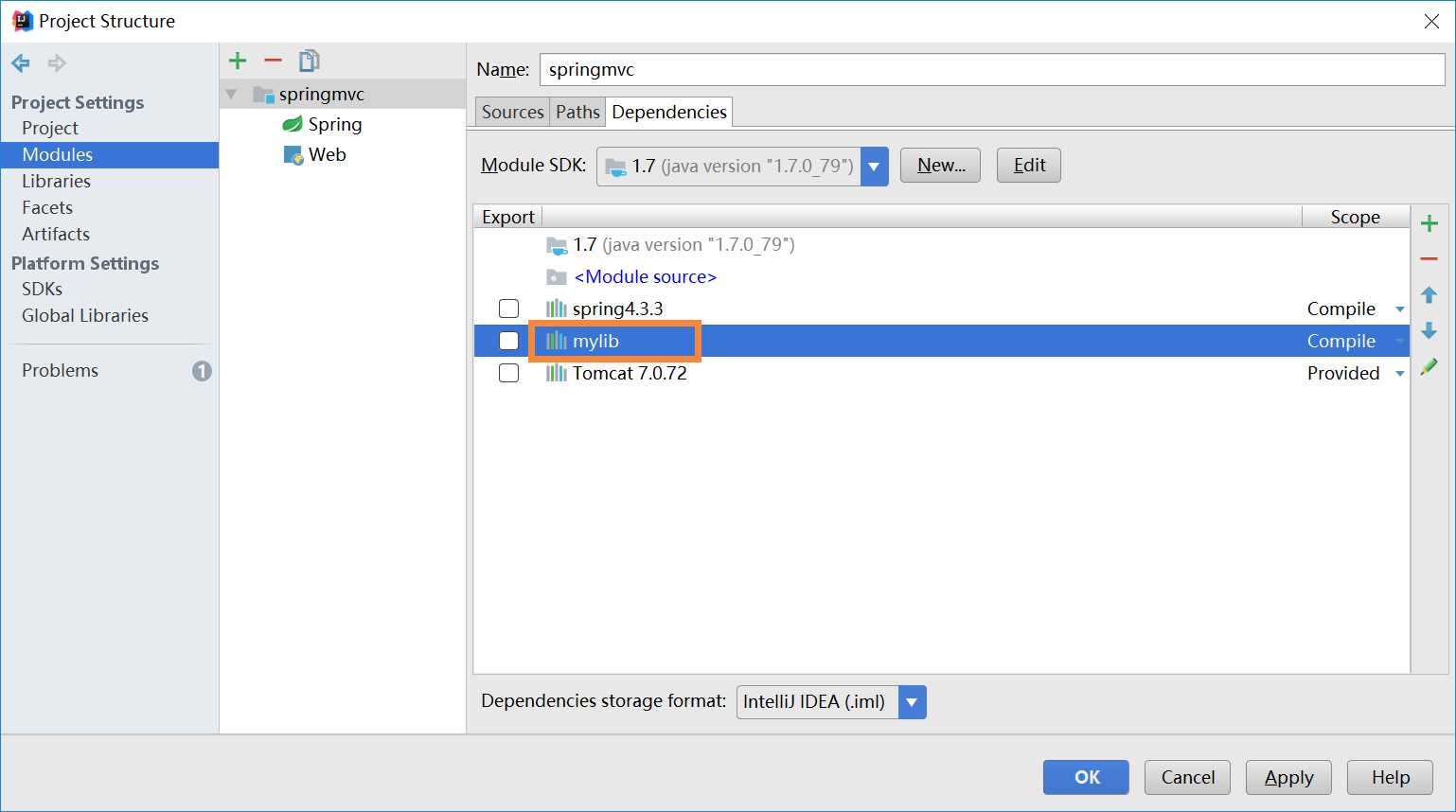1456x812 pixels.
Task: Move dependency down with blue down arrow
Action: [1429, 330]
